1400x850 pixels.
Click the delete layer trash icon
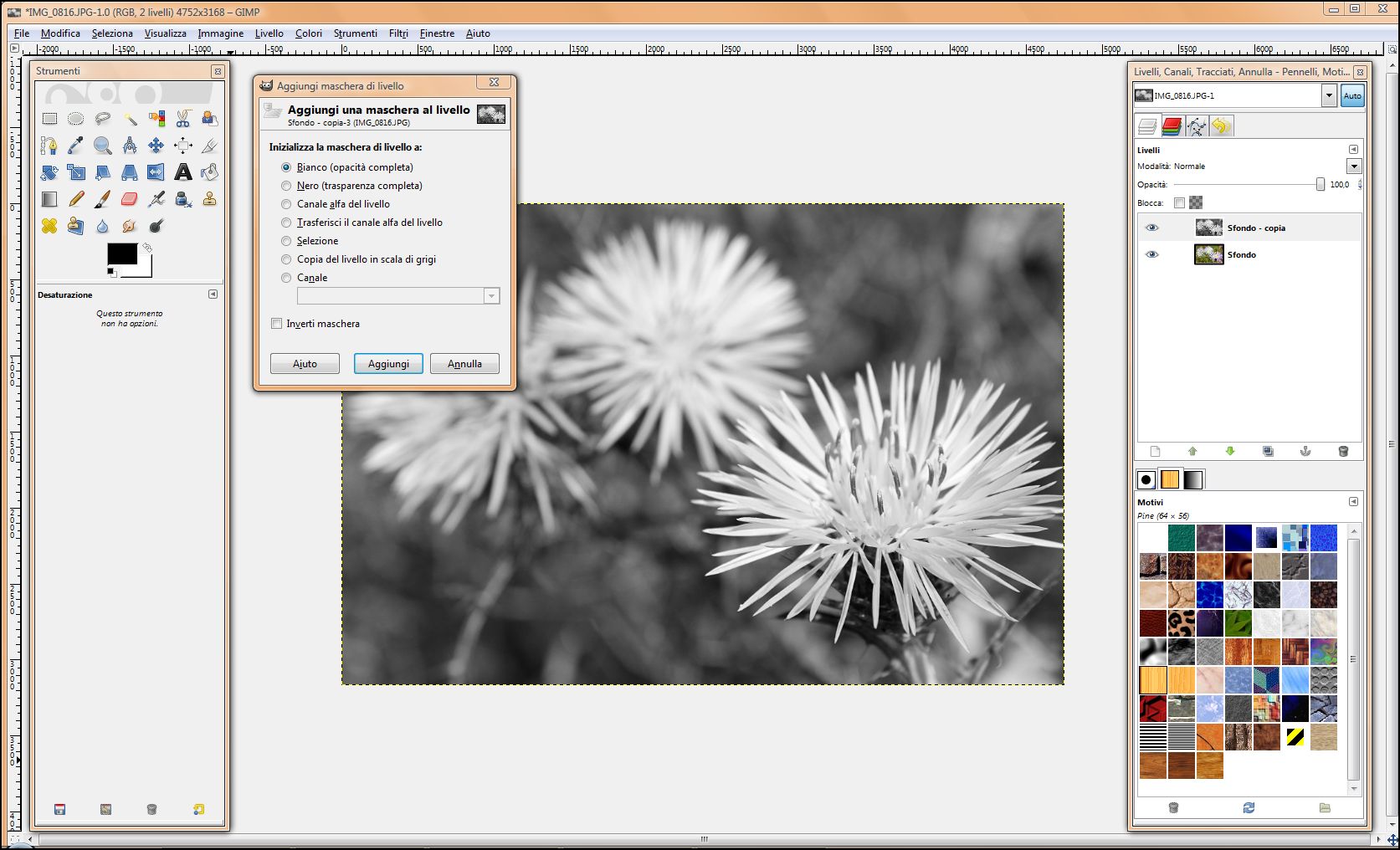[x=1343, y=452]
